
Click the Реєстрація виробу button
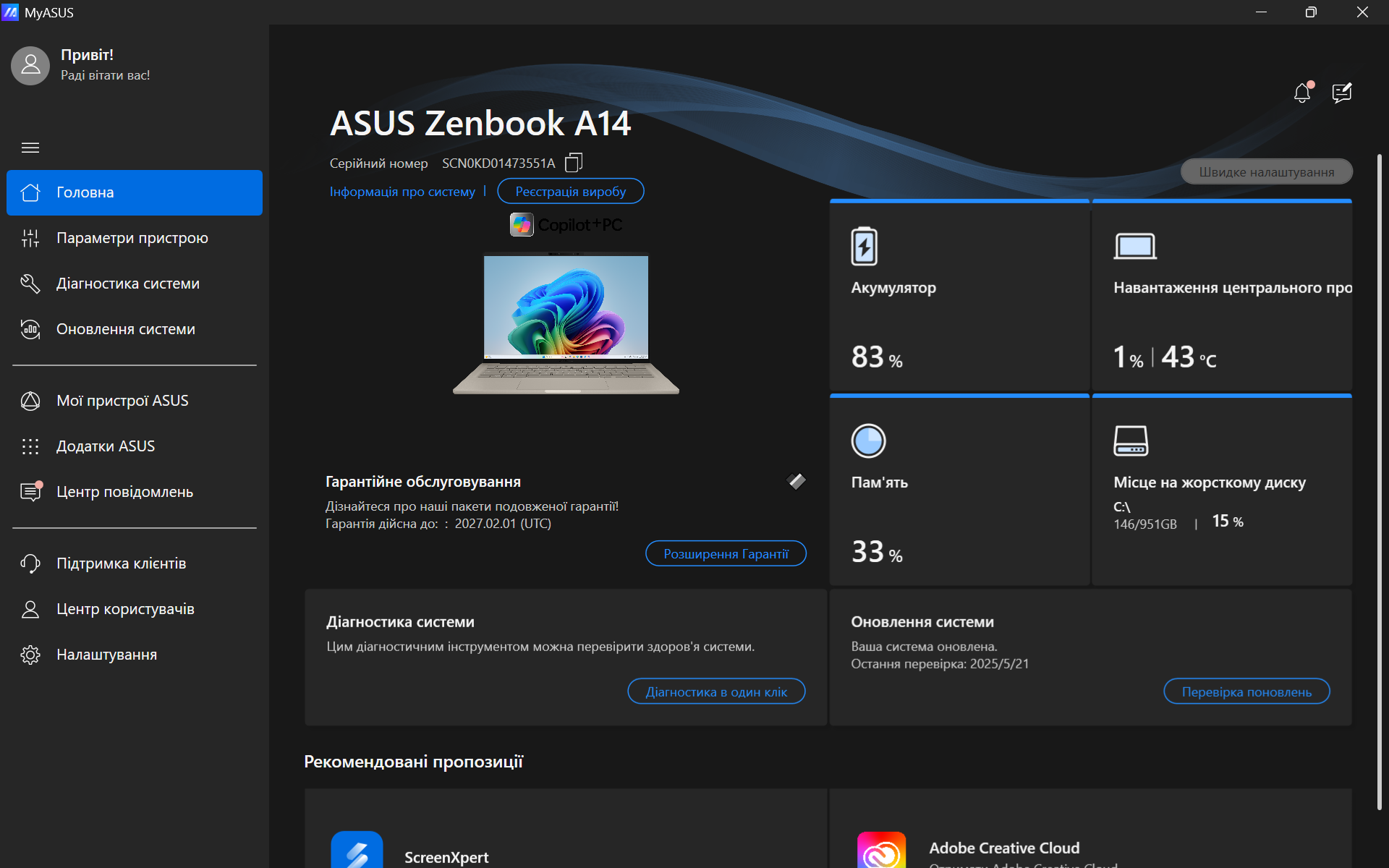571,192
